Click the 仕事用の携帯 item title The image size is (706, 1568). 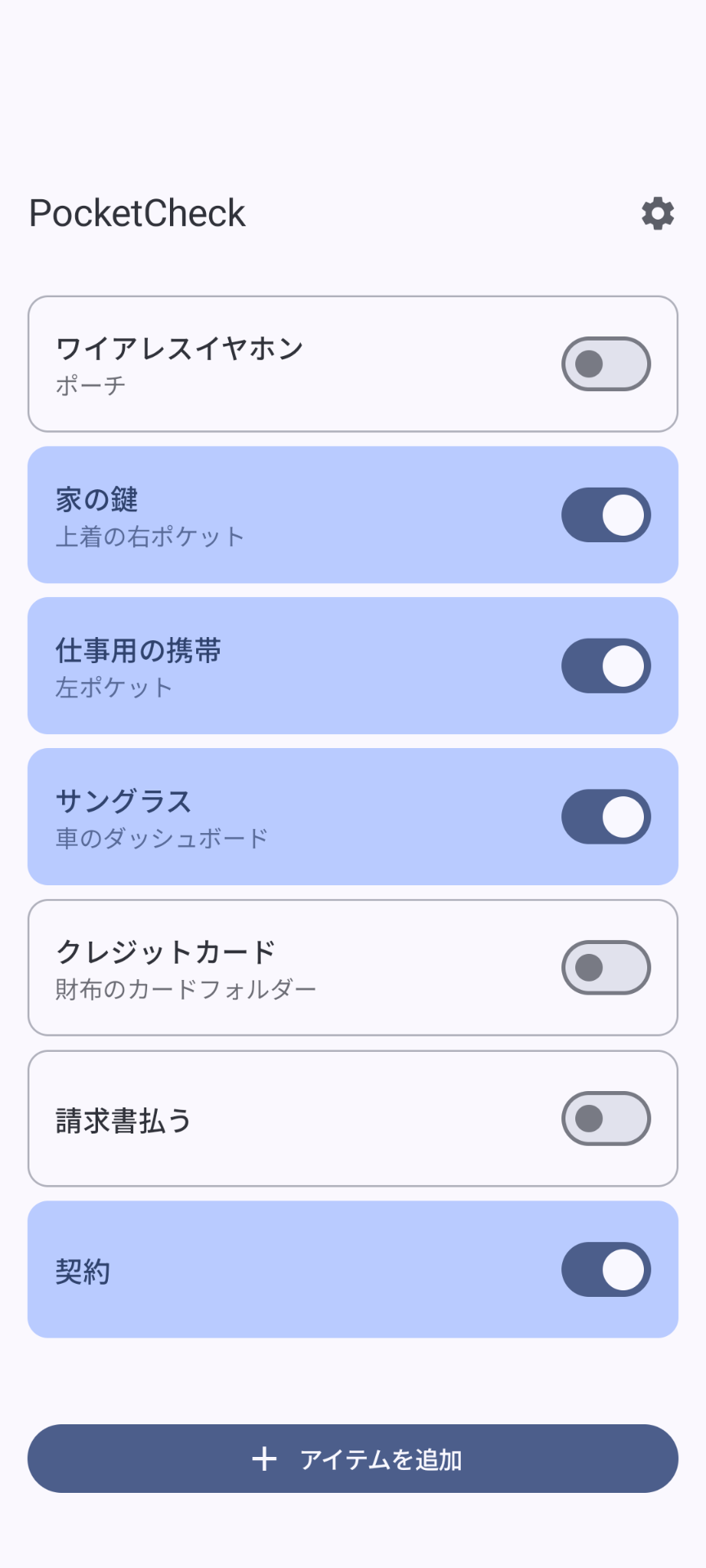click(x=139, y=650)
